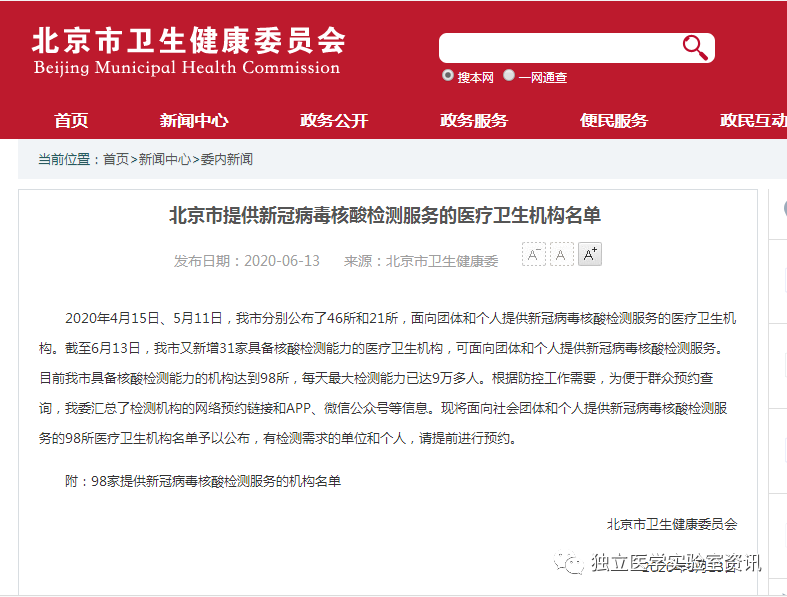Viewport: 787px width, 597px height.
Task: Open the 新闻中心 navigation menu item
Action: pyautogui.click(x=194, y=121)
